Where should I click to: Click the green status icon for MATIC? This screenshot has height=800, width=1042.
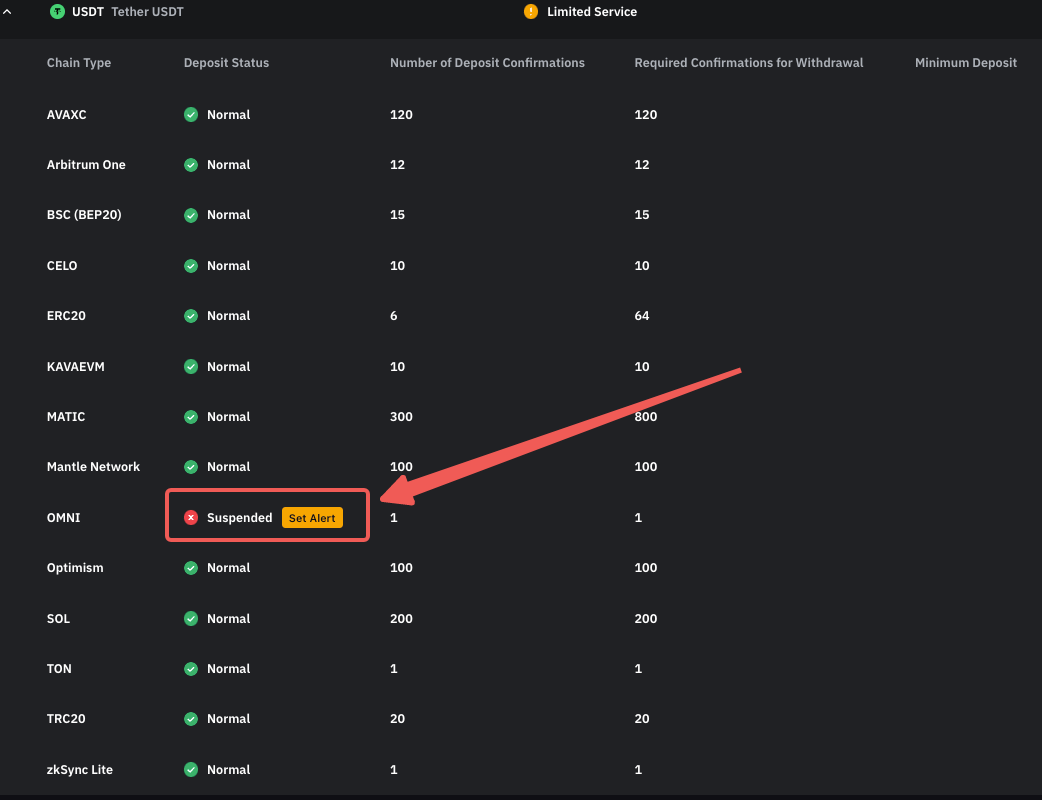point(191,417)
